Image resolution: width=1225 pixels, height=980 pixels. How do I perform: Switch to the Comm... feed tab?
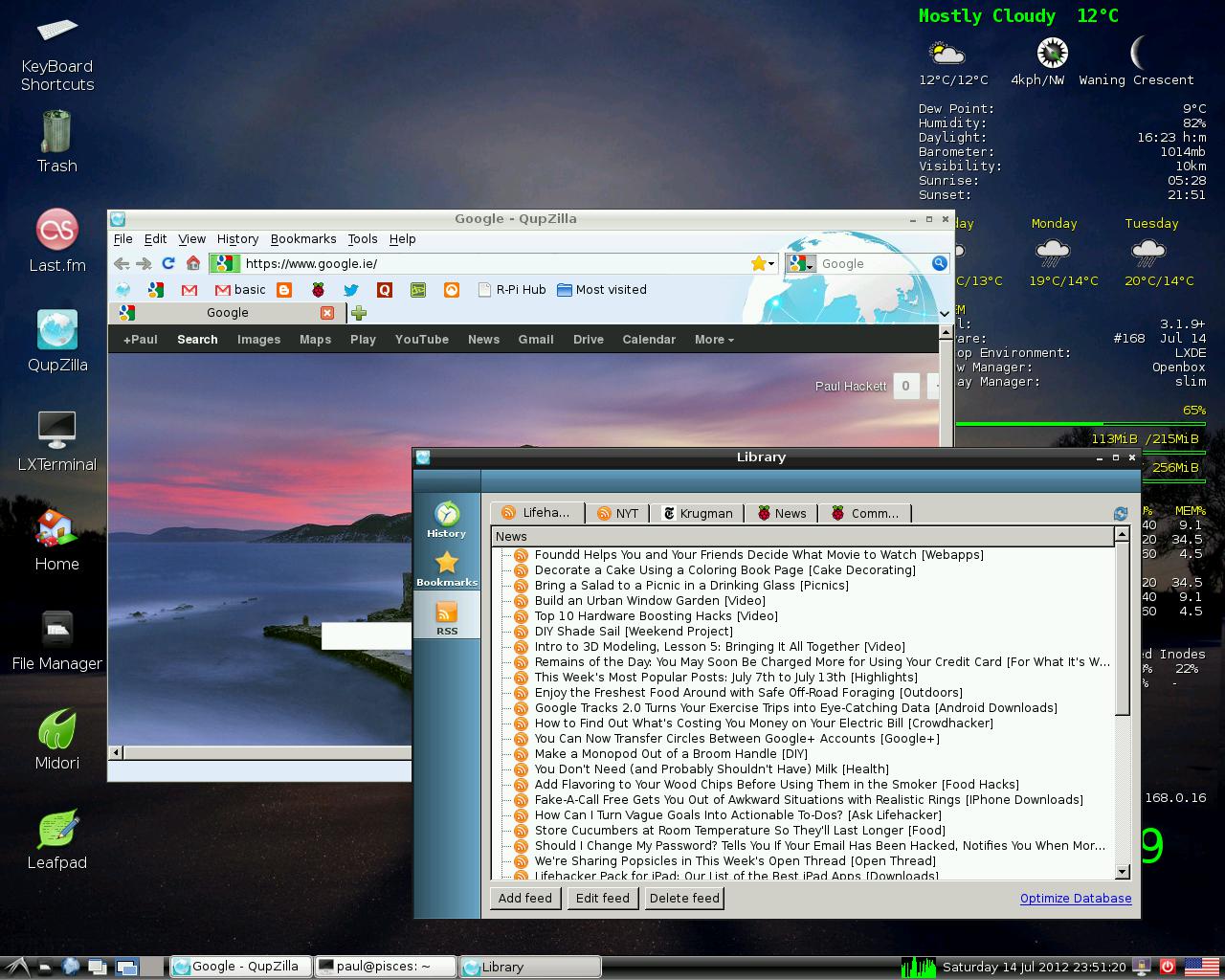click(867, 514)
